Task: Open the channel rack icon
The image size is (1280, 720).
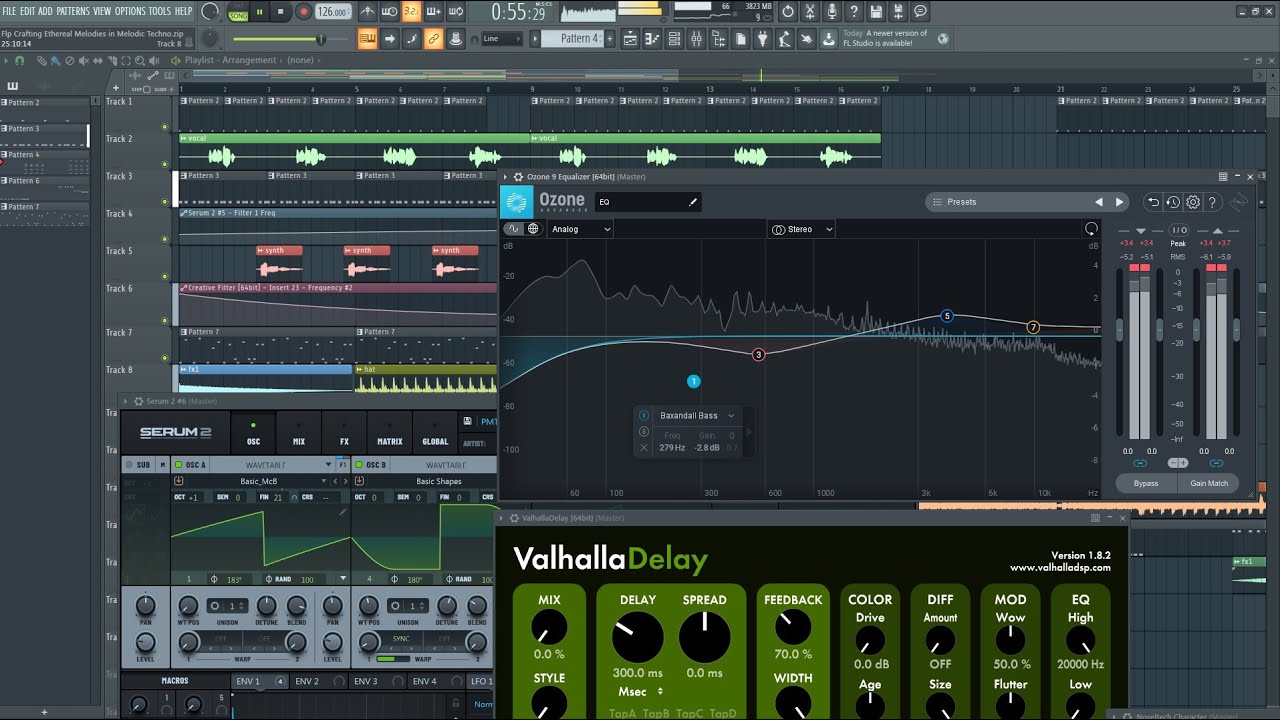Action: pos(673,39)
